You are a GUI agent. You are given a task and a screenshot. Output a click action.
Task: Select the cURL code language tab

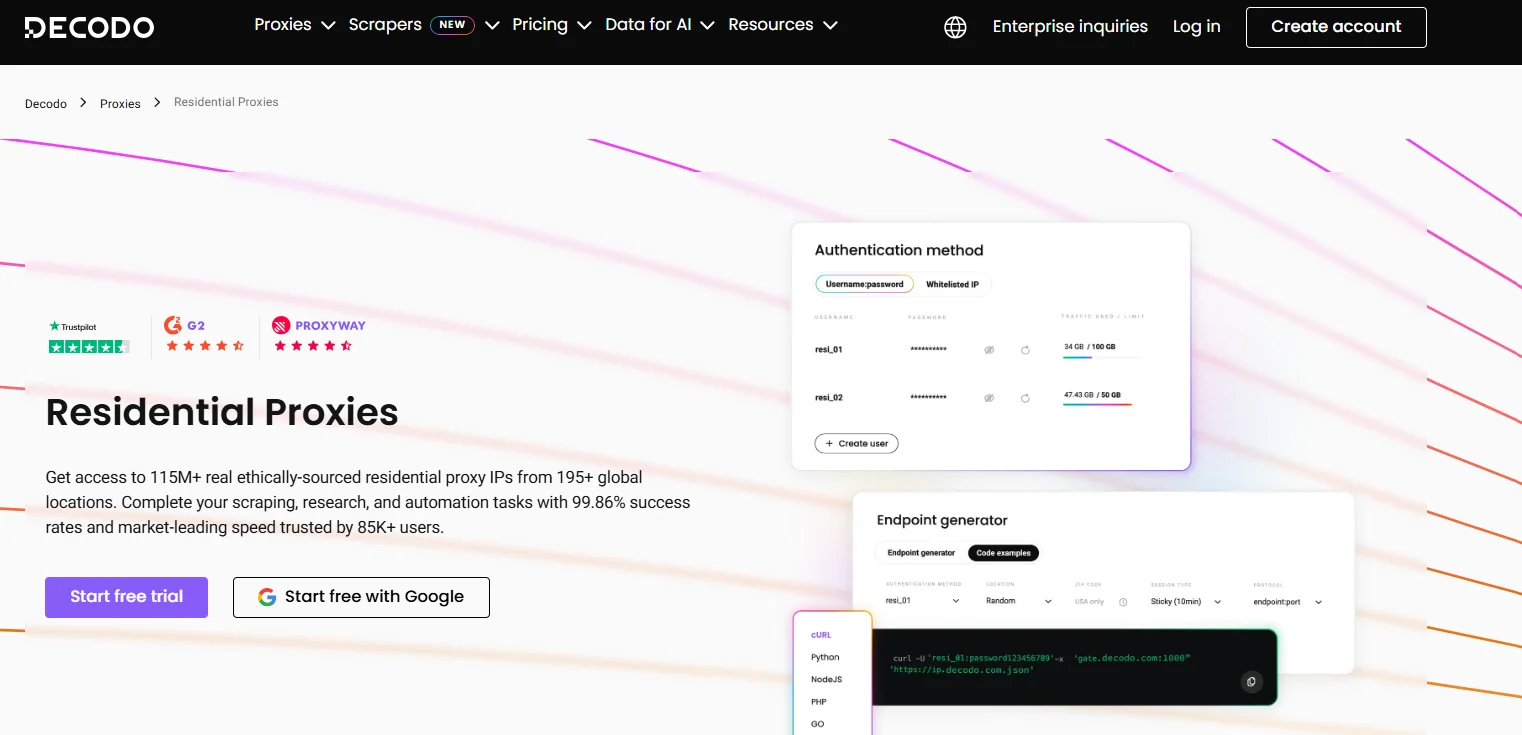821,635
